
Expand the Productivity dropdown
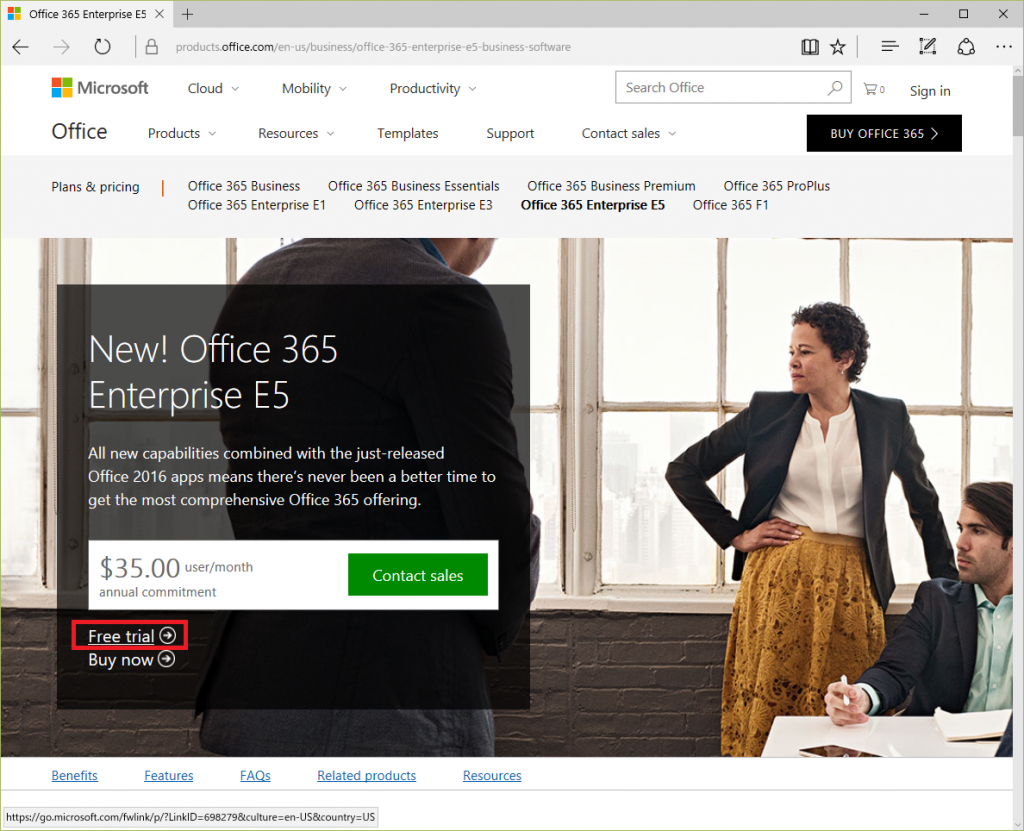(433, 88)
